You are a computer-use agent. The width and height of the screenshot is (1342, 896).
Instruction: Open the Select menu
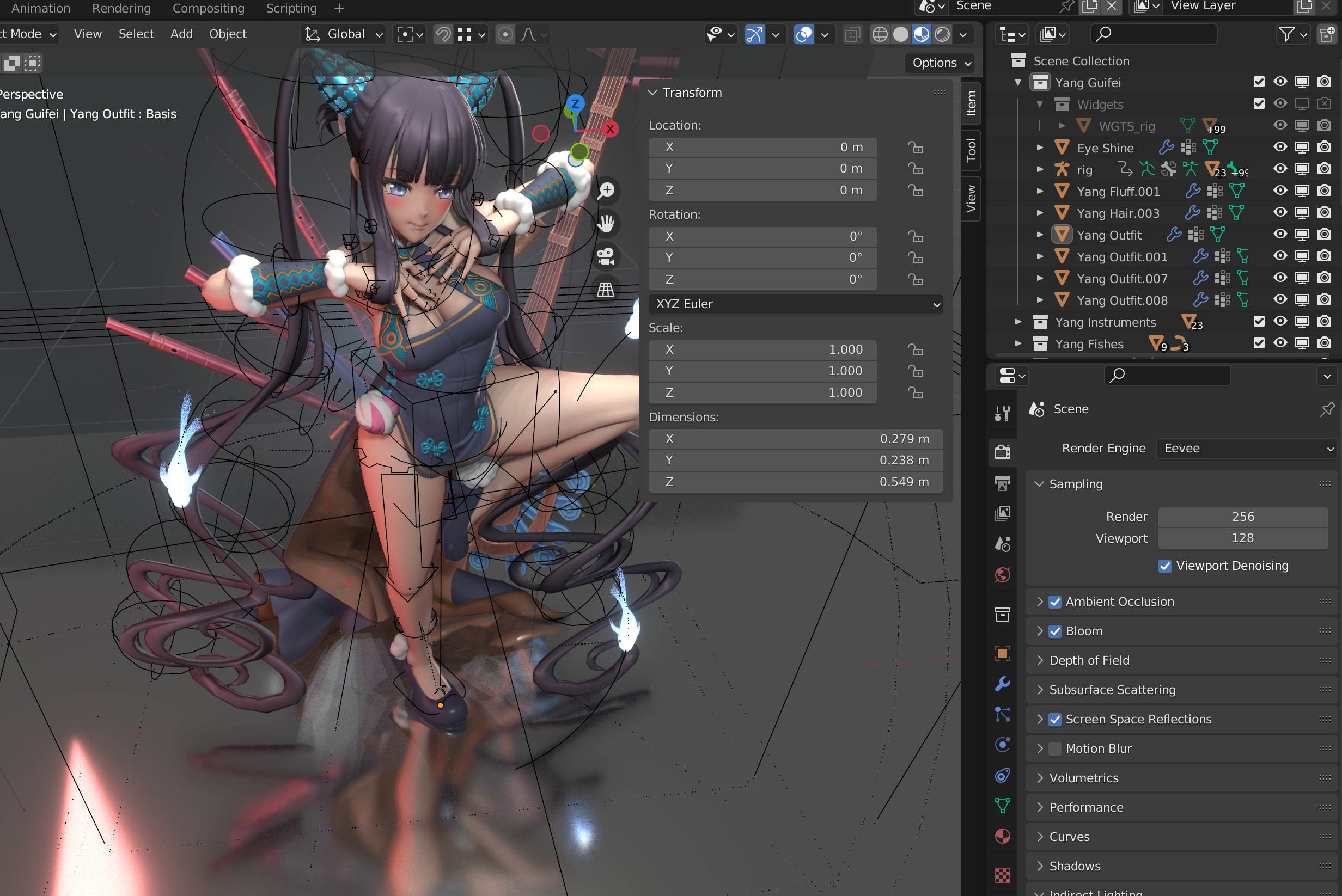(136, 34)
